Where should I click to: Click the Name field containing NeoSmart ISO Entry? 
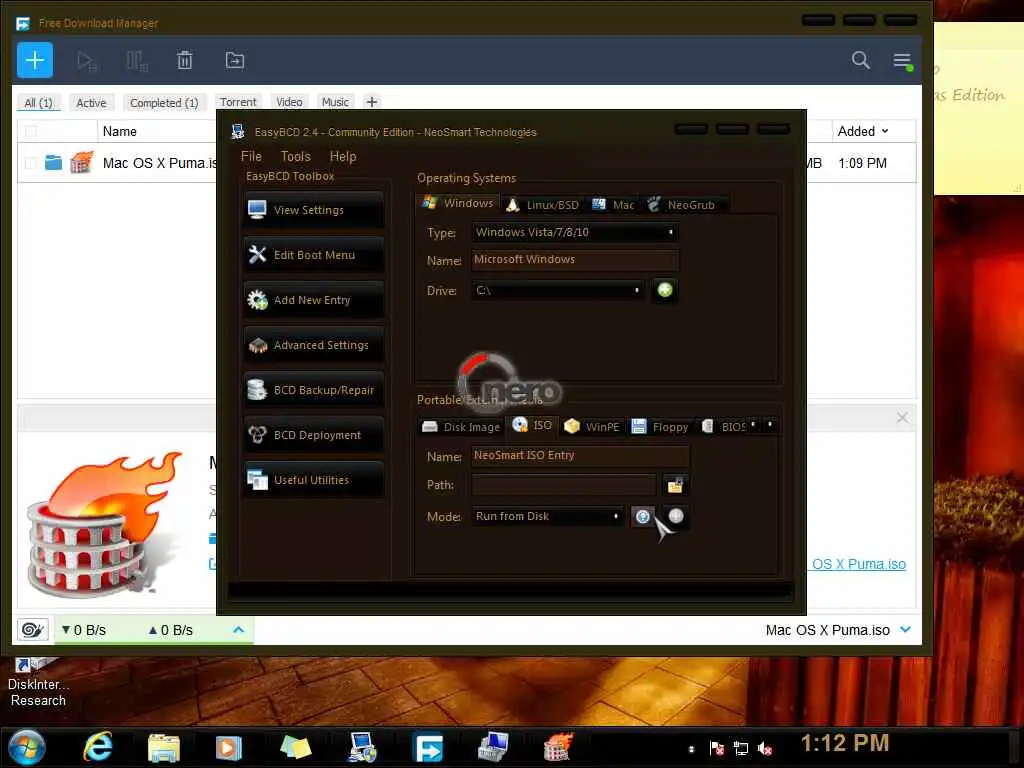pyautogui.click(x=581, y=455)
